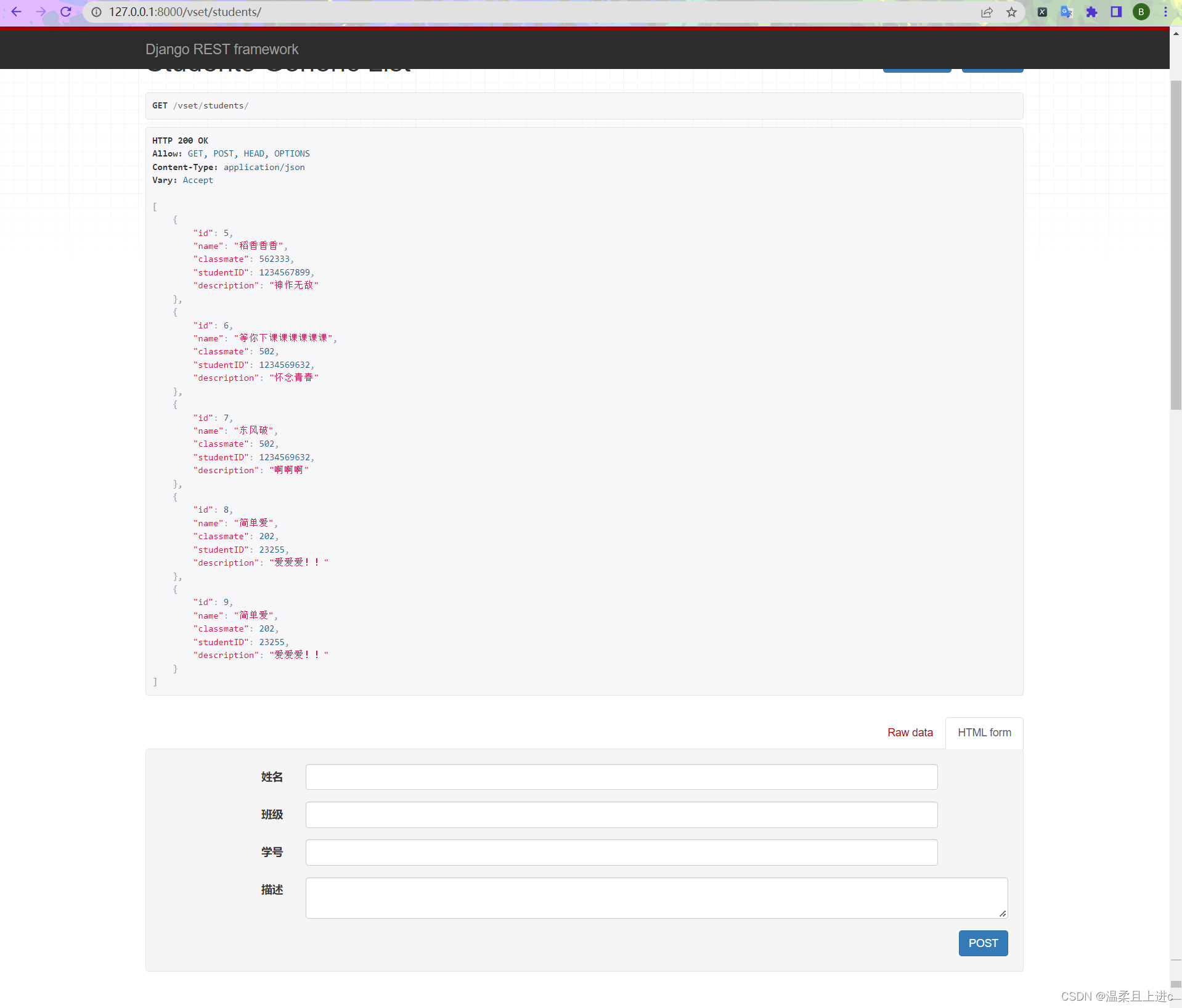The height and width of the screenshot is (1008, 1182).
Task: Click the "id": 9 line
Action: coord(213,602)
